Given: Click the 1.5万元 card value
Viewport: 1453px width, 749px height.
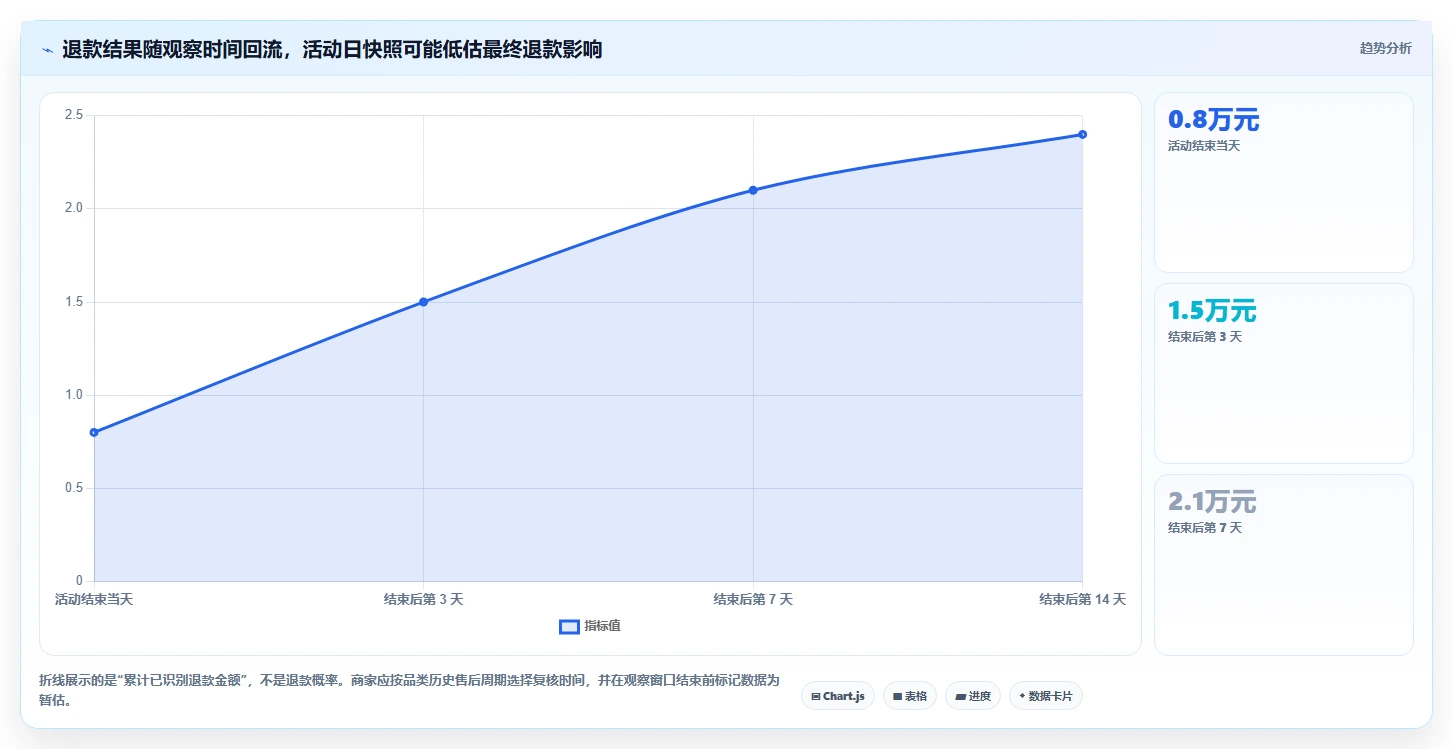Looking at the screenshot, I should point(1212,311).
